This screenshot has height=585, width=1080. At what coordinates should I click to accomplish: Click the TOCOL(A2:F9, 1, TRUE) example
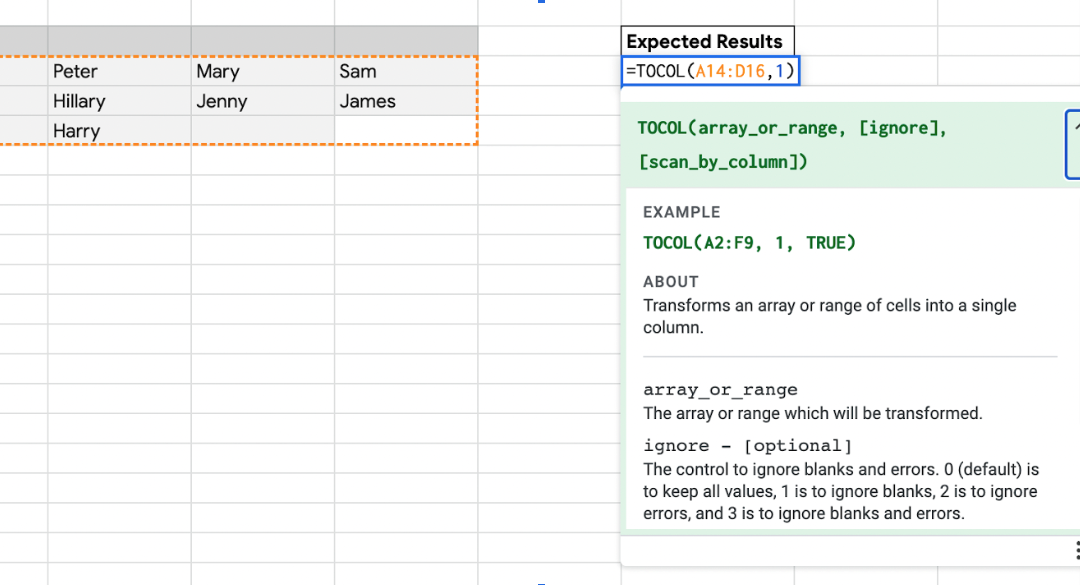tap(749, 243)
